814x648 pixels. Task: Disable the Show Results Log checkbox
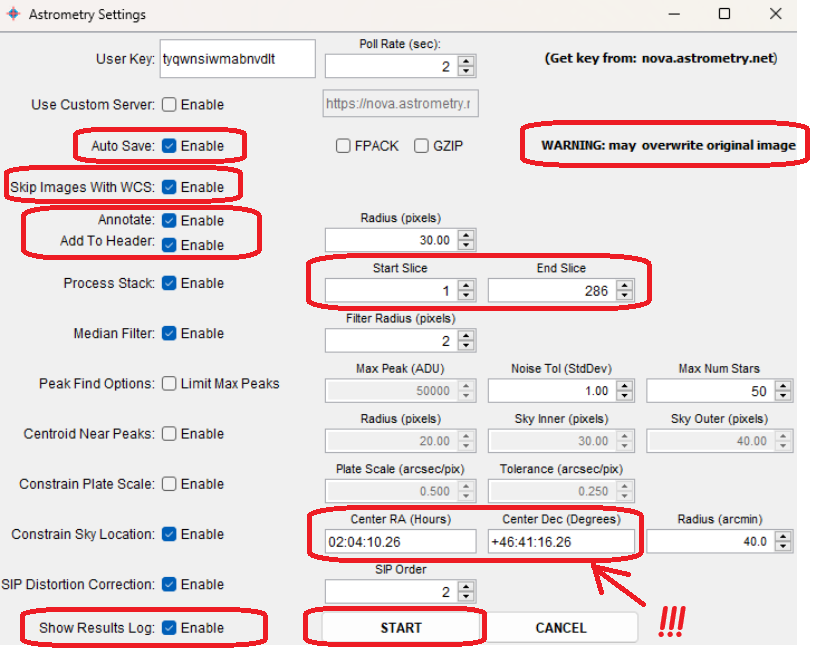pos(170,628)
